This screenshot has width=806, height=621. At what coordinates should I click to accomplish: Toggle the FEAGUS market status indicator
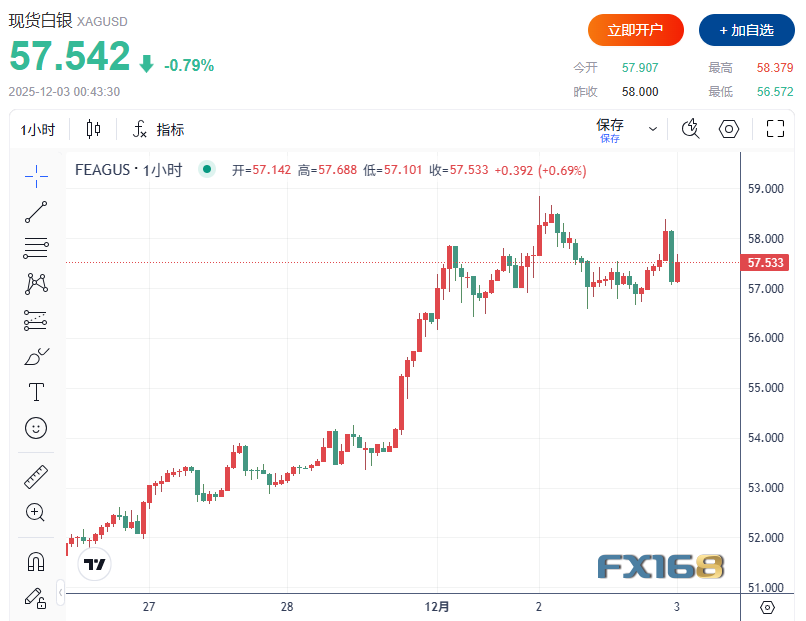[207, 170]
